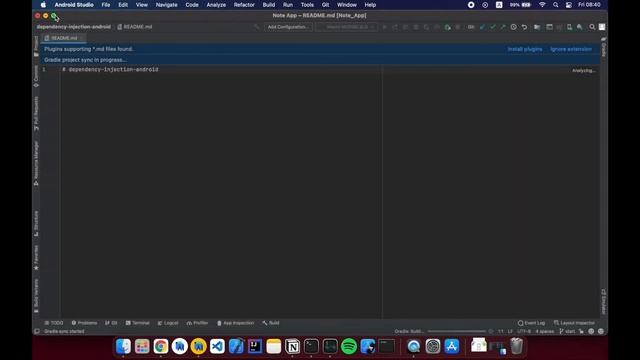Click the Ignore extension link
Screen dimensions: 640x360
[x=571, y=49]
